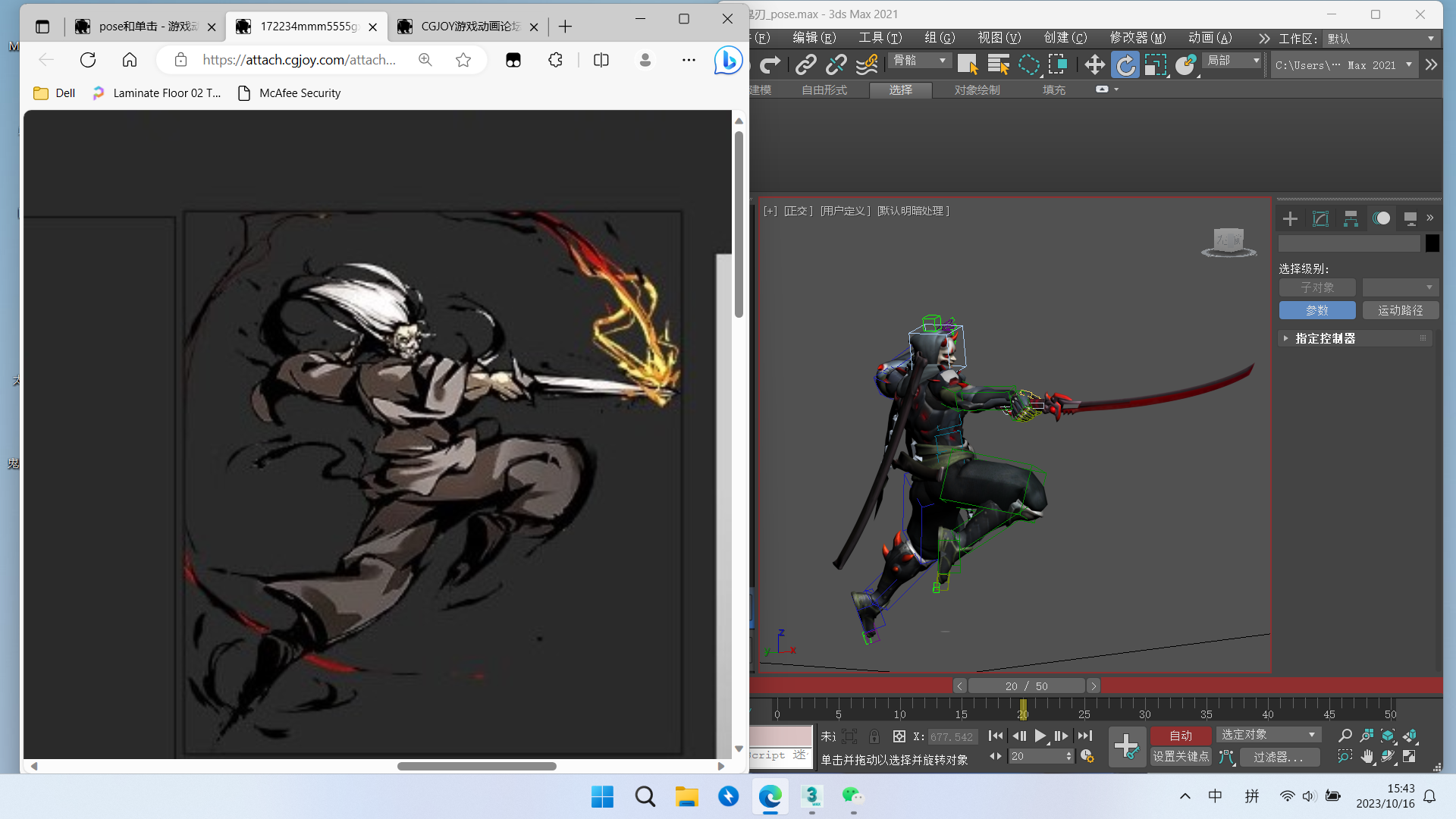The image size is (1456, 819).
Task: Click the Zoom Extents Selected cube icon
Action: 1388,736
